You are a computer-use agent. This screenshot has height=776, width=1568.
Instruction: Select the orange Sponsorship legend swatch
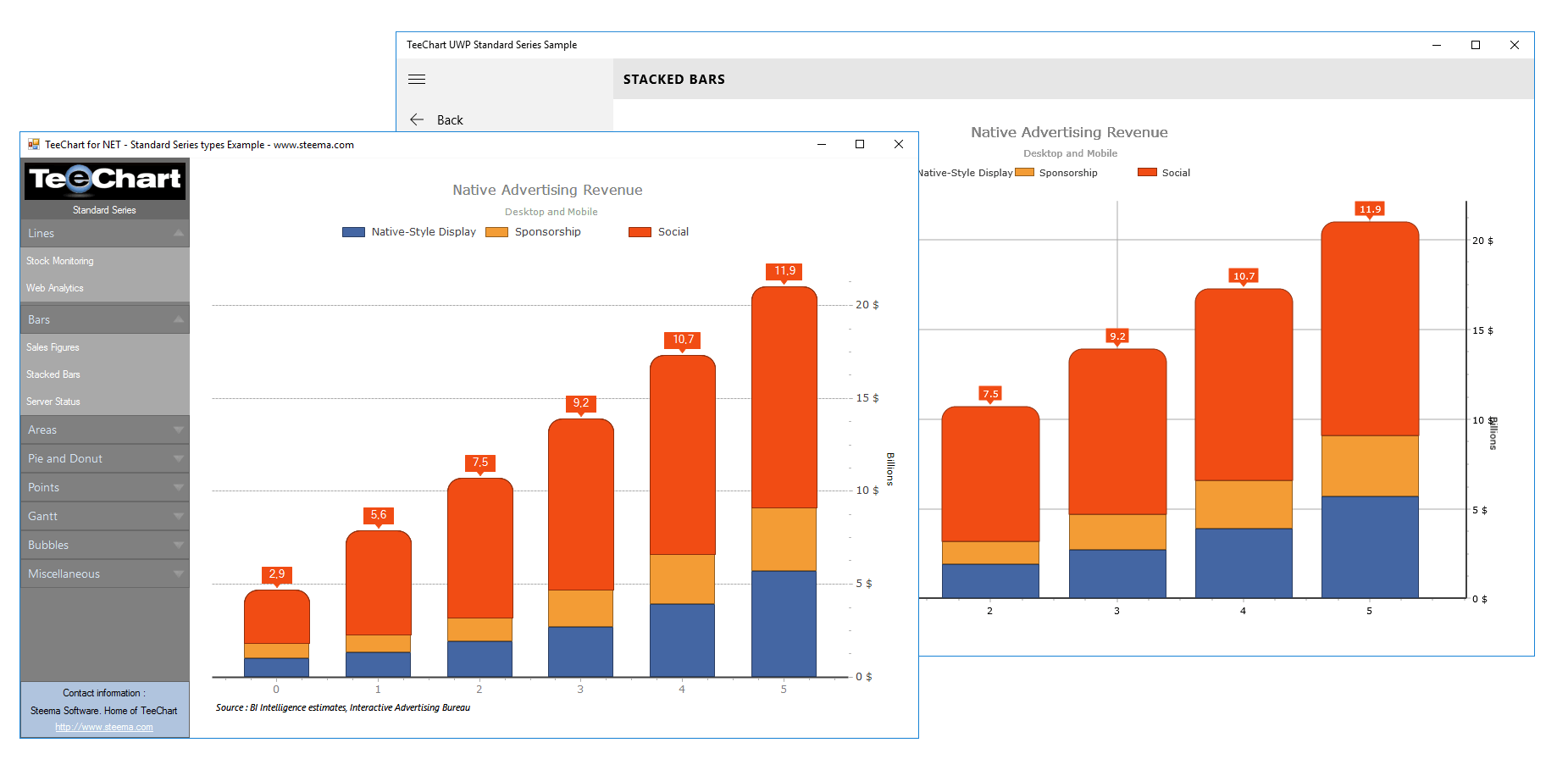point(496,231)
